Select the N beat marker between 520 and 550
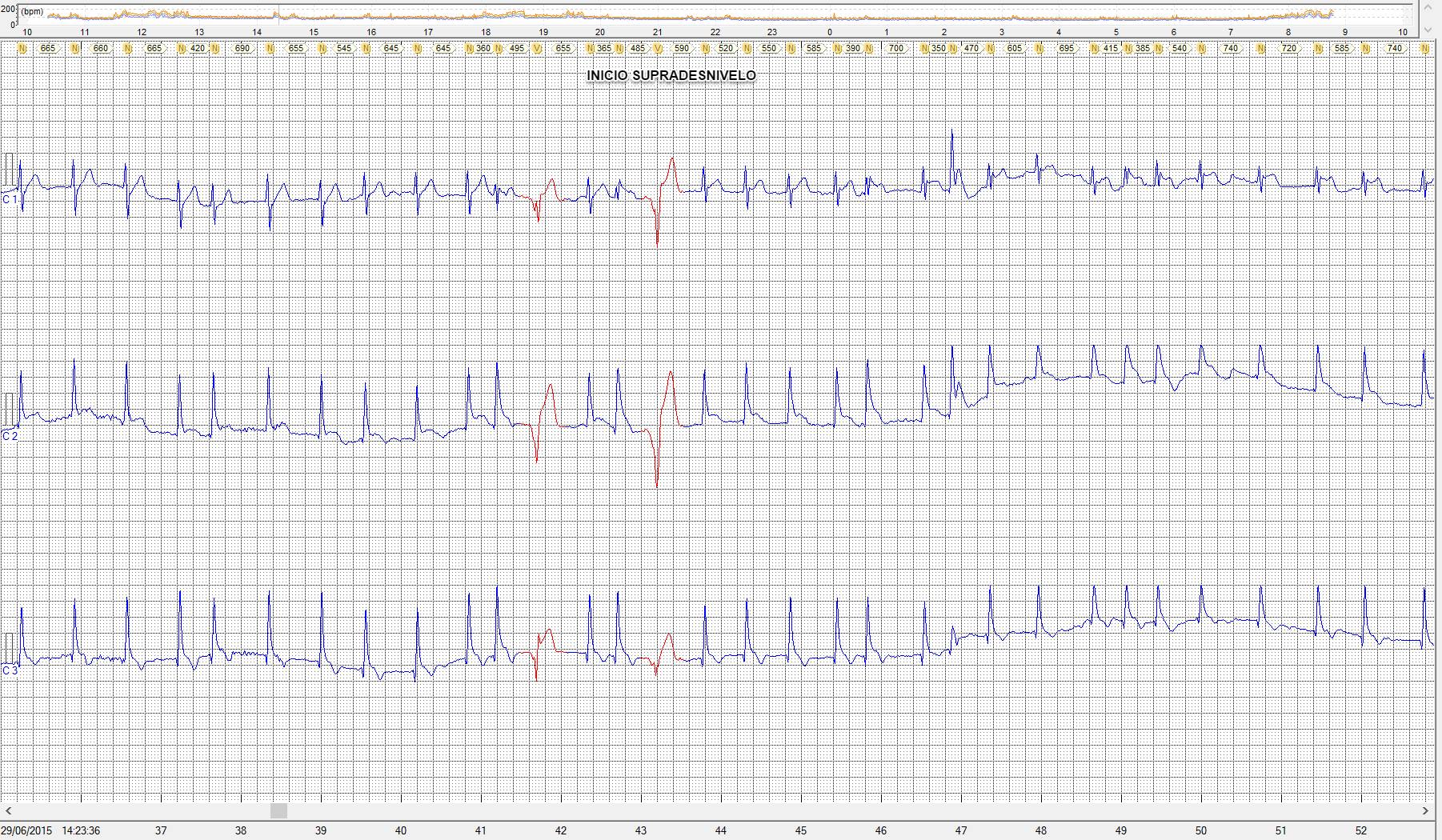The height and width of the screenshot is (840, 1442). click(x=747, y=48)
